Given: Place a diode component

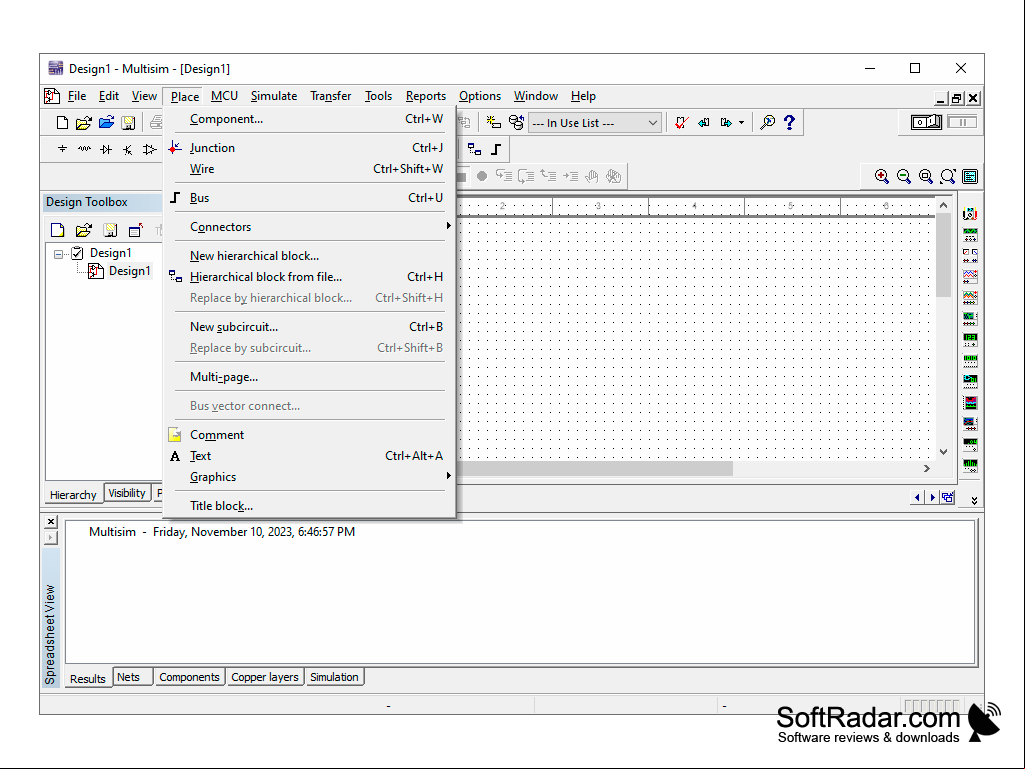Looking at the screenshot, I should 106,149.
